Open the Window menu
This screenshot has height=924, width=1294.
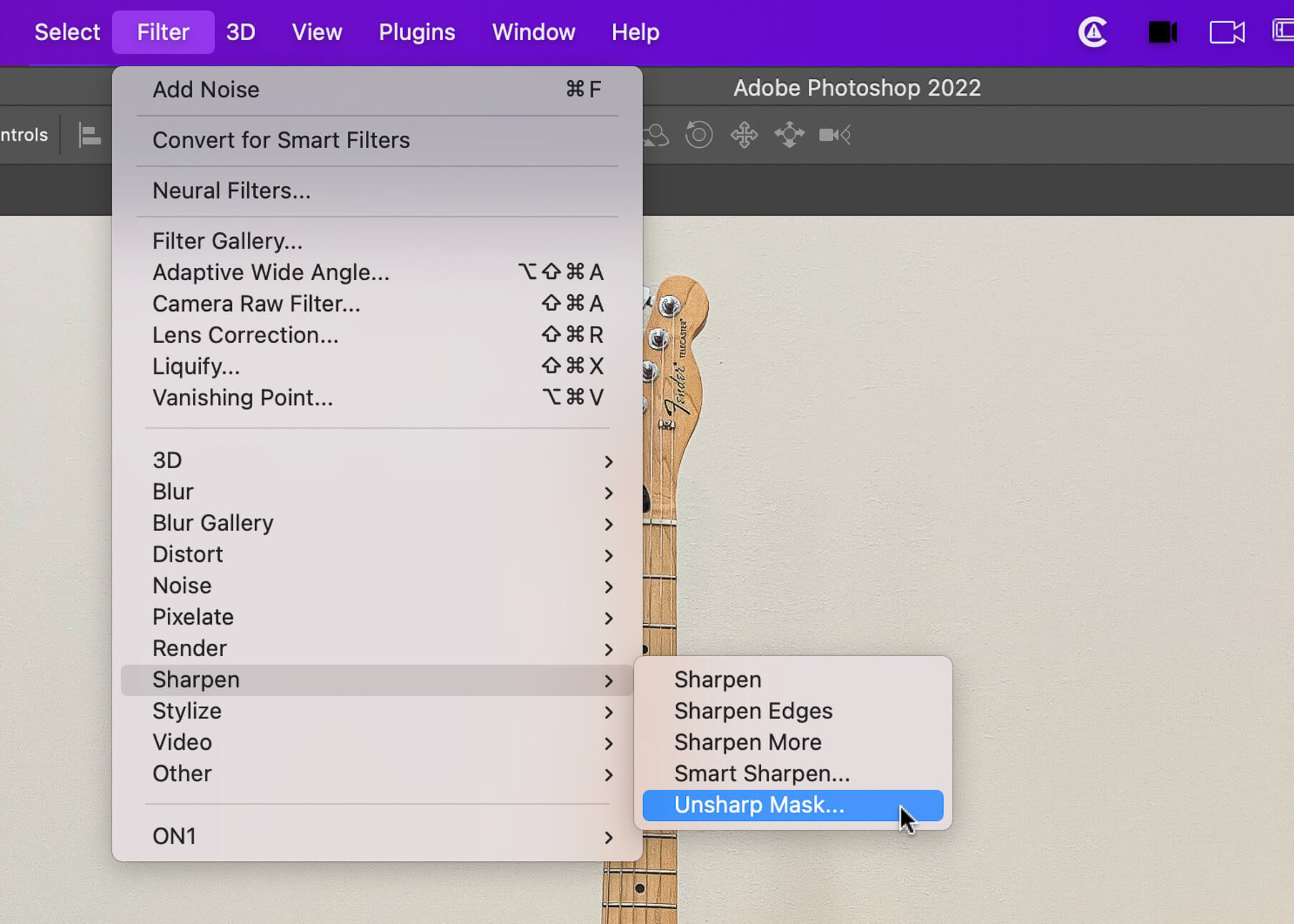click(x=533, y=31)
